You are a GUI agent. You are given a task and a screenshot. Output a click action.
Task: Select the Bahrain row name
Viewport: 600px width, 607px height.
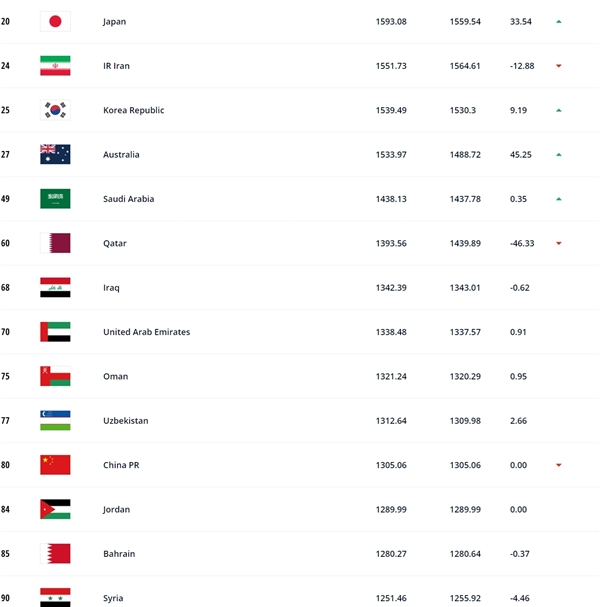119,554
